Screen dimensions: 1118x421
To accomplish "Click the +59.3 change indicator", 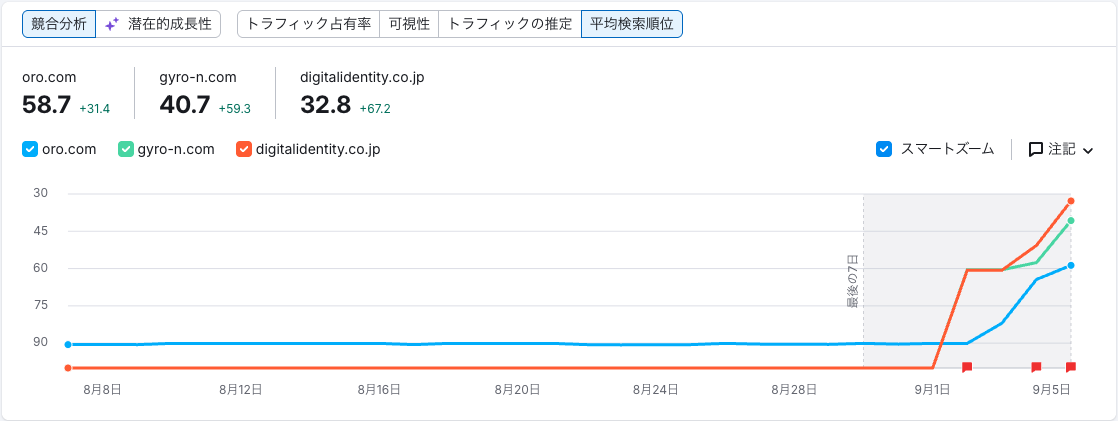I will (x=235, y=108).
